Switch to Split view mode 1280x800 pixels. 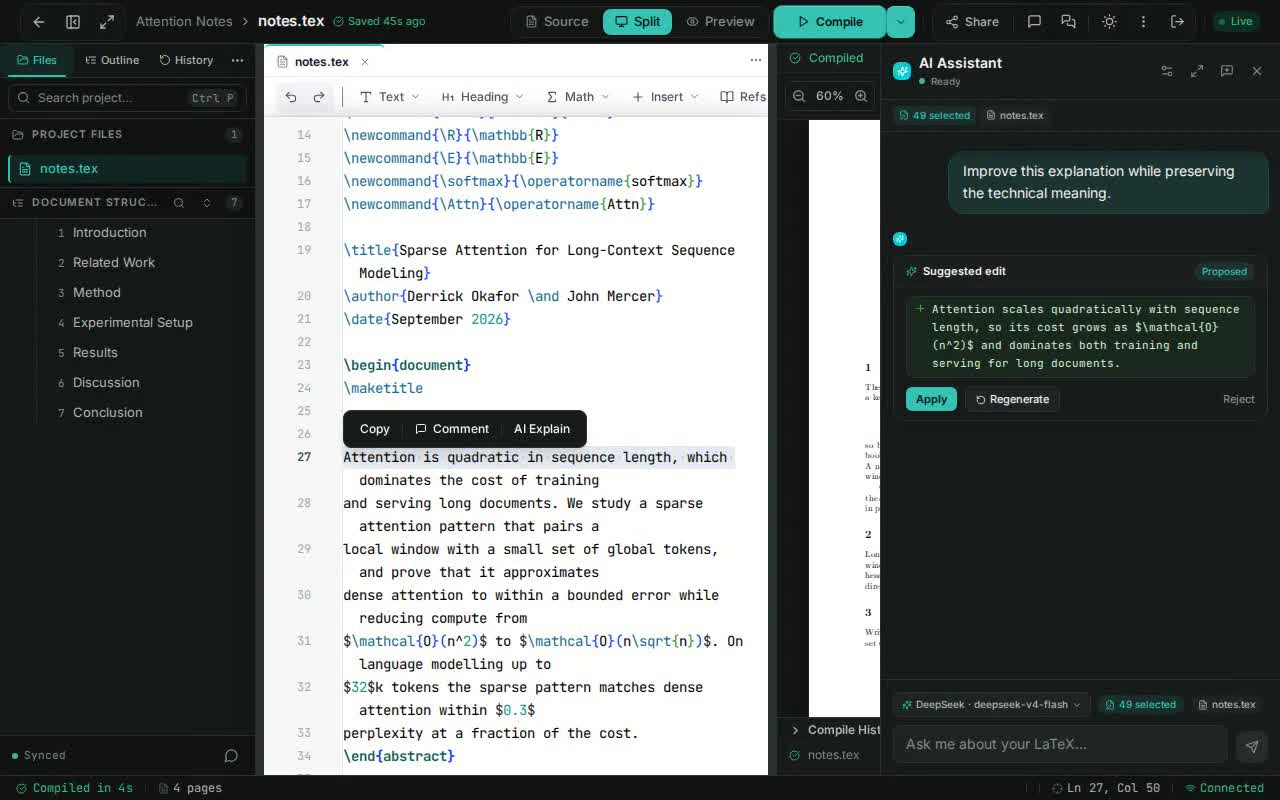(x=637, y=21)
